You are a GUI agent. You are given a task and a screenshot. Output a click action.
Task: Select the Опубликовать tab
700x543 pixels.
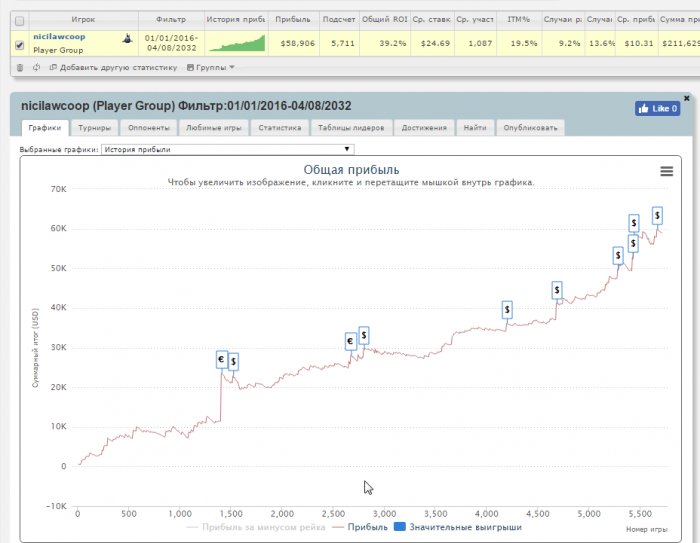tap(530, 128)
